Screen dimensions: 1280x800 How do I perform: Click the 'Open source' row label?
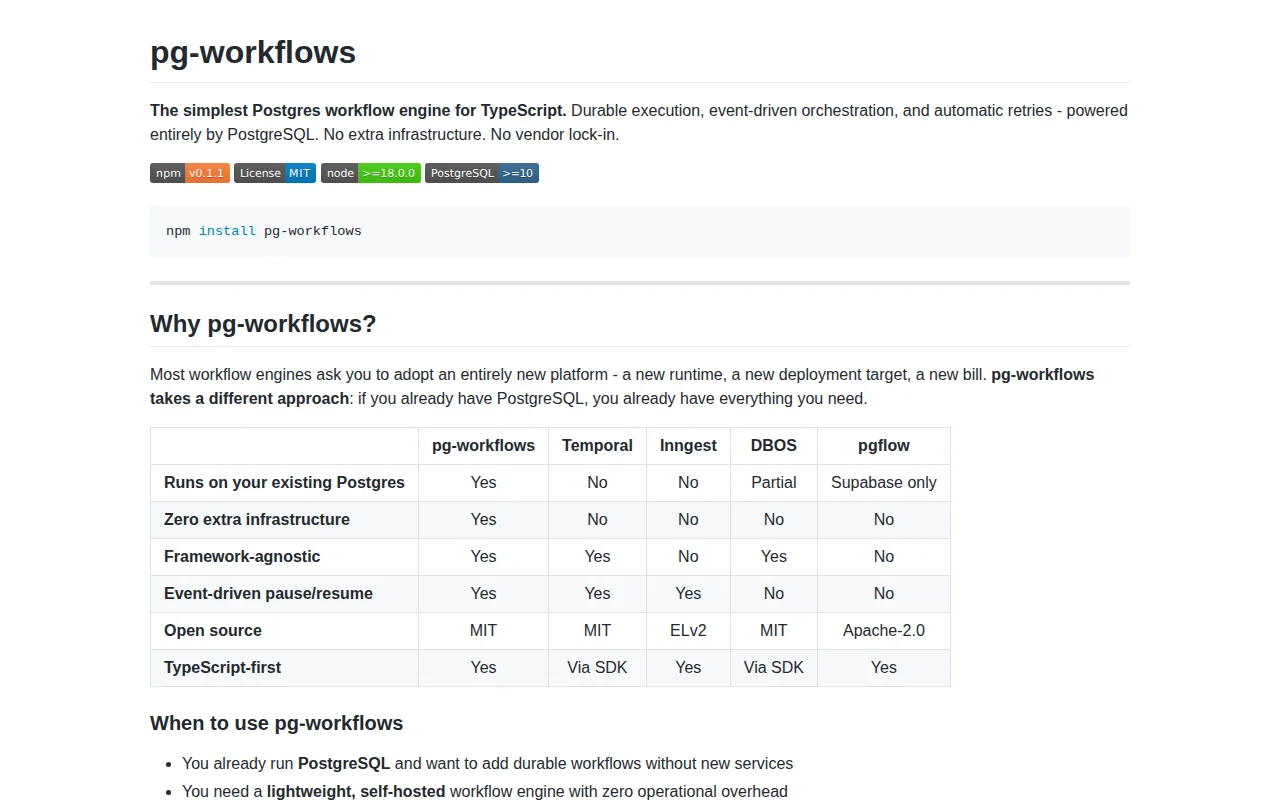(x=213, y=631)
